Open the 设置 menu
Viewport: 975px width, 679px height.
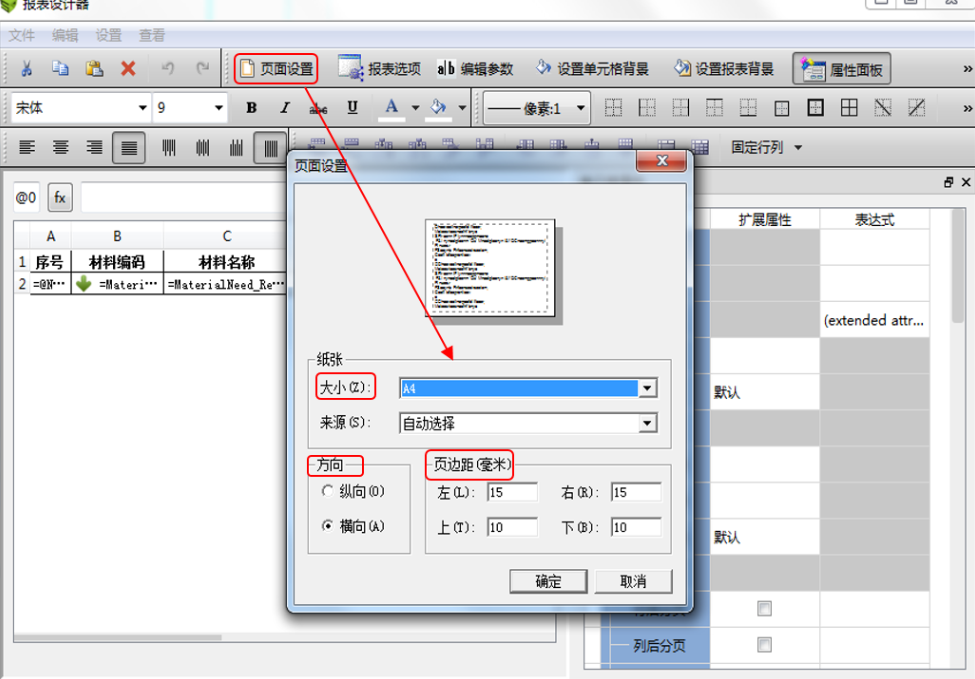(x=109, y=35)
